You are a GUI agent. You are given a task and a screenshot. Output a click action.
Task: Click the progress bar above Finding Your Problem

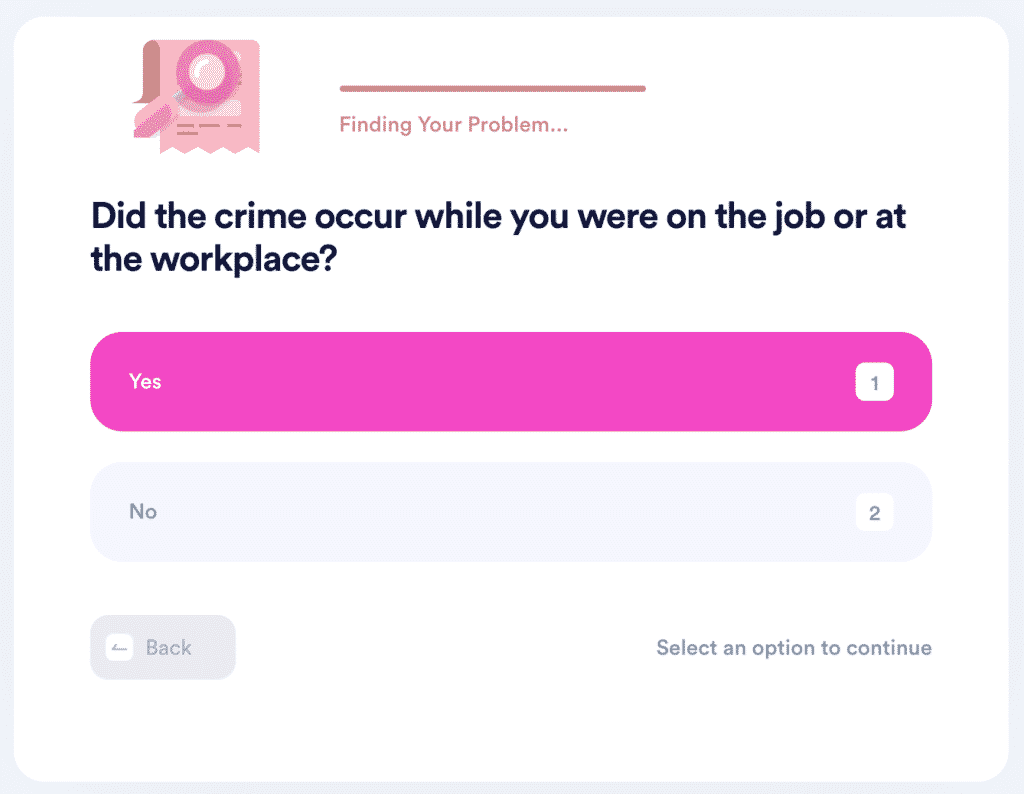coord(492,88)
